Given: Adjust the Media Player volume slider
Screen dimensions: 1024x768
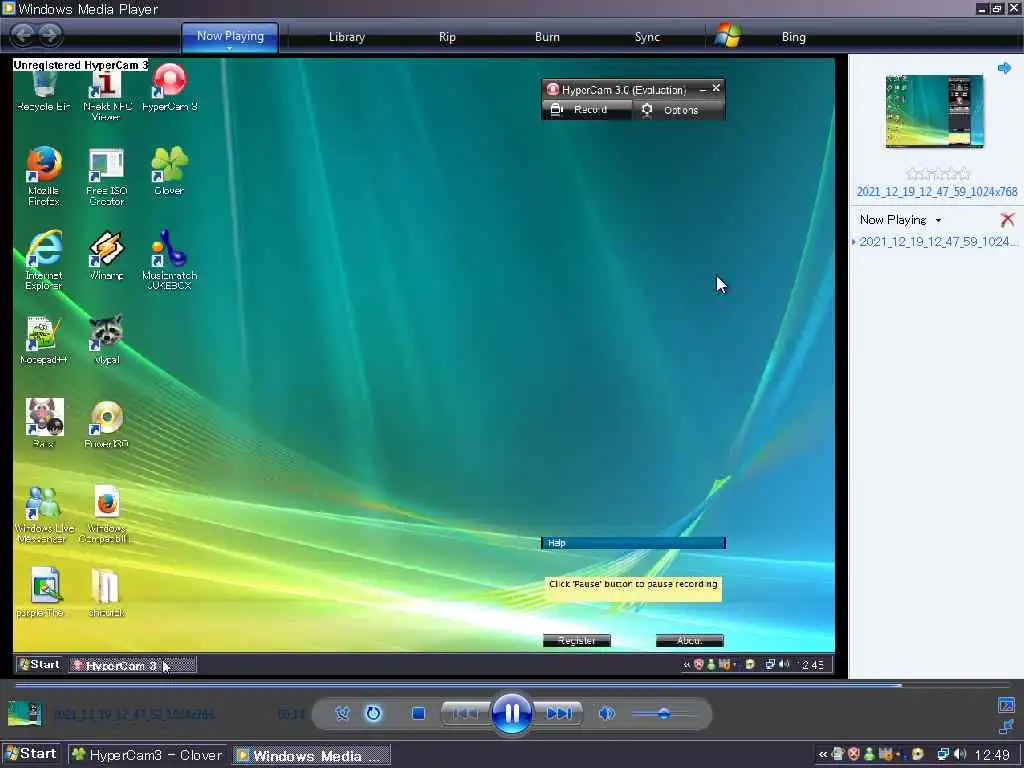Looking at the screenshot, I should tap(664, 714).
